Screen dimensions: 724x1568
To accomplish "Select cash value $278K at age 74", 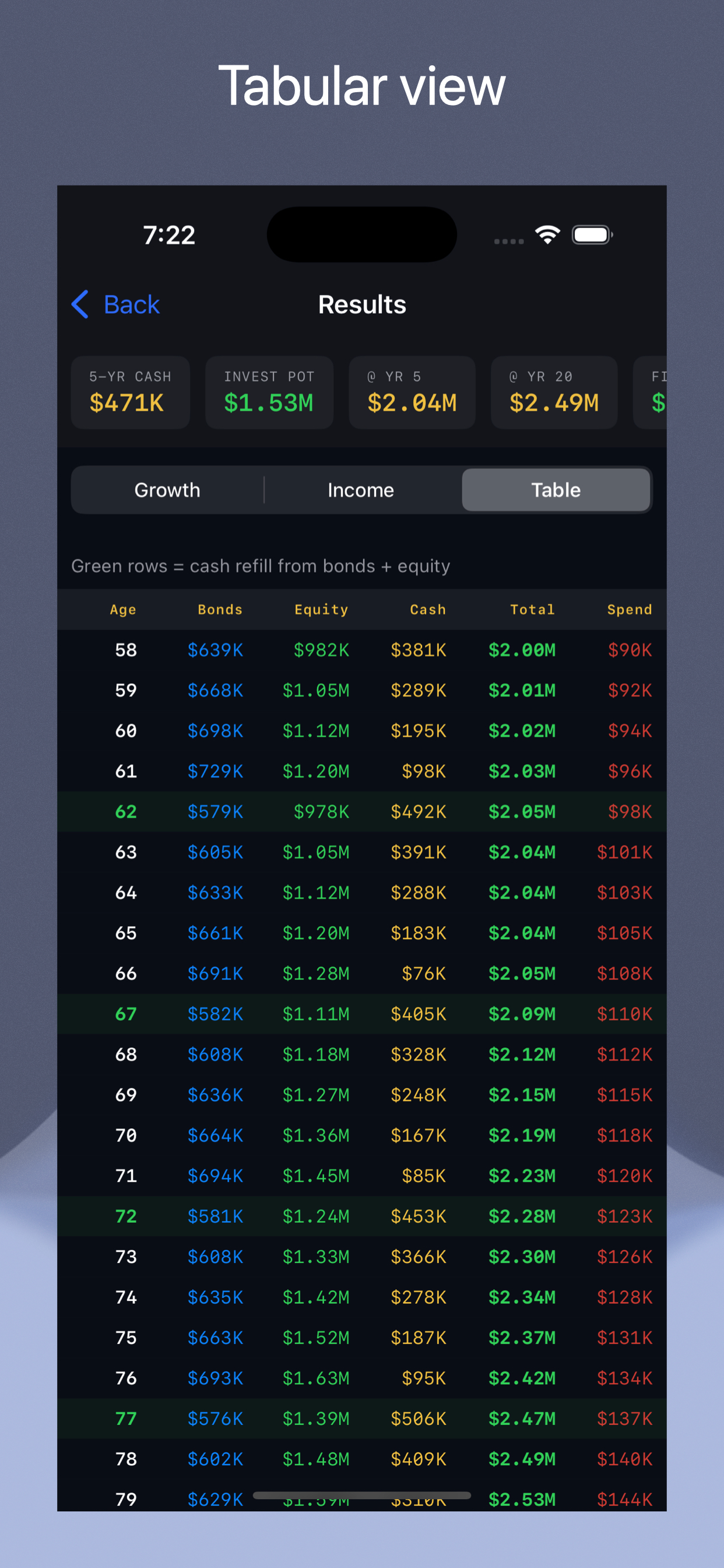I will 419,1297.
